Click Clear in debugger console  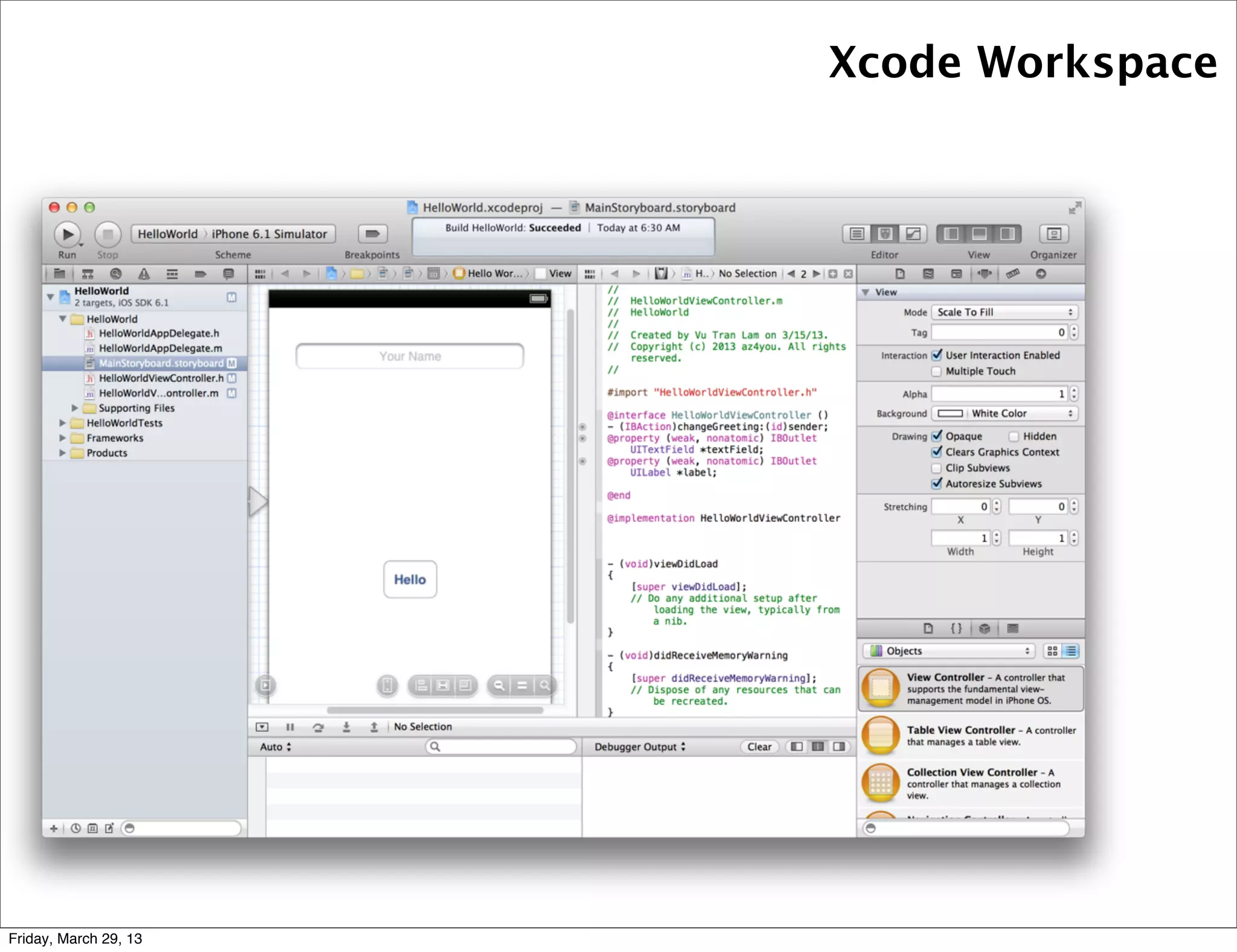tap(759, 747)
